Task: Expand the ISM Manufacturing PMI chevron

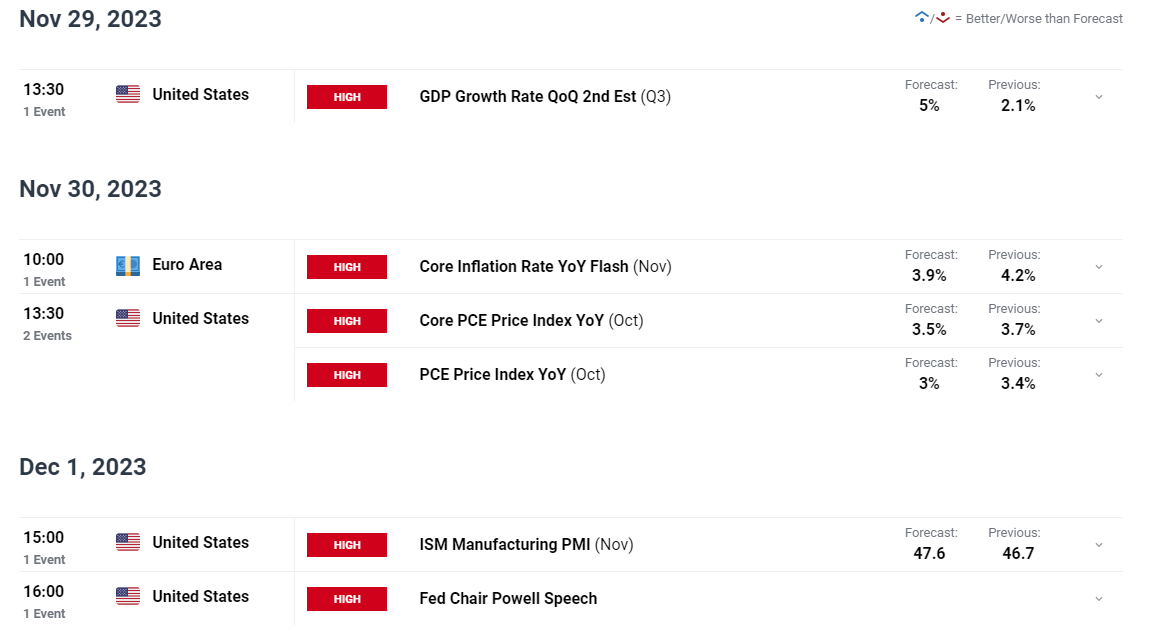Action: coord(1098,545)
